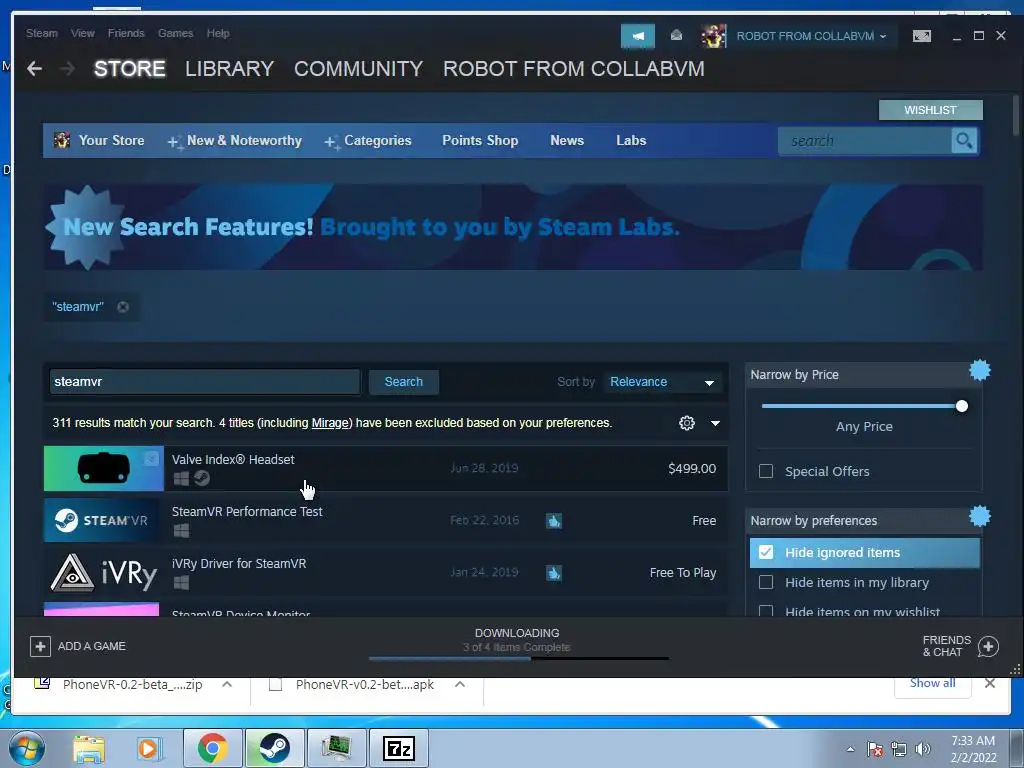Open the announcements megaphone icon
Screen dimensions: 1024x768
point(637,36)
